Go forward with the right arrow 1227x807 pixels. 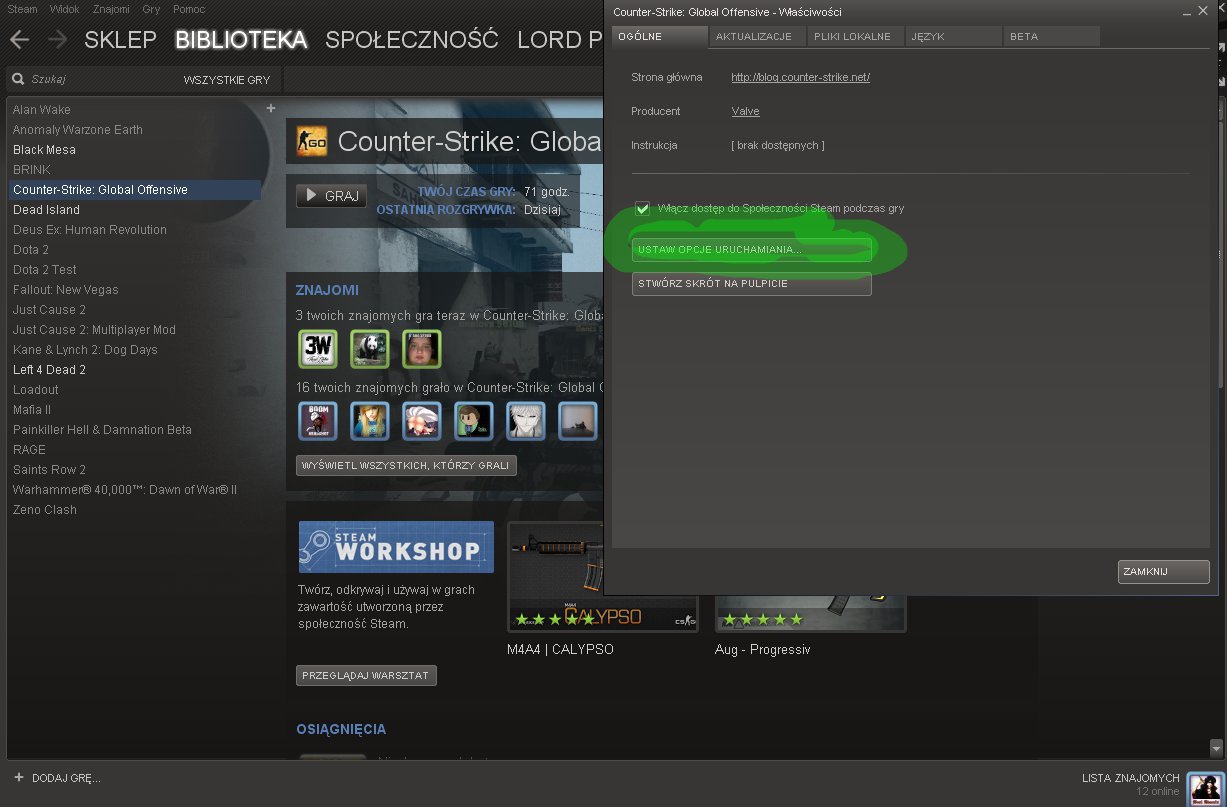click(x=57, y=40)
